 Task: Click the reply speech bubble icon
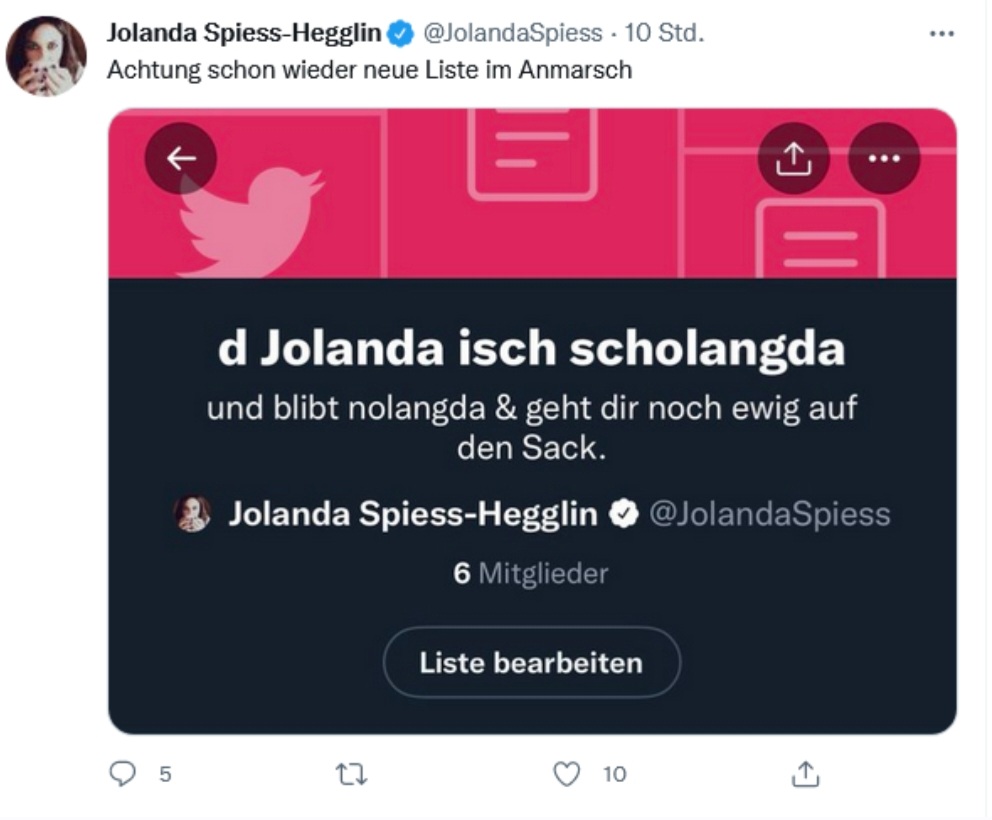[x=123, y=773]
